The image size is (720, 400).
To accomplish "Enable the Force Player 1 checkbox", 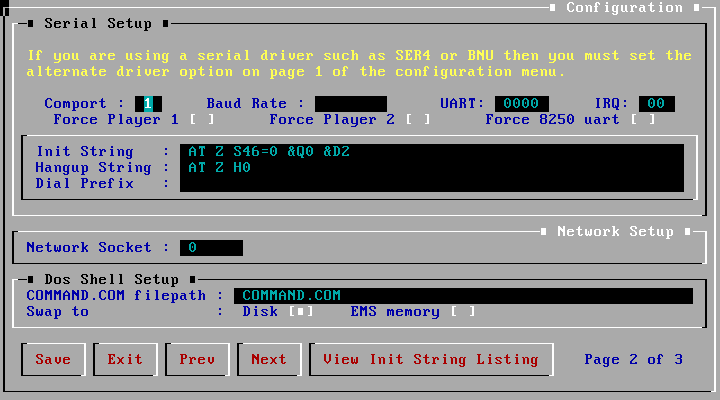I will [203, 120].
